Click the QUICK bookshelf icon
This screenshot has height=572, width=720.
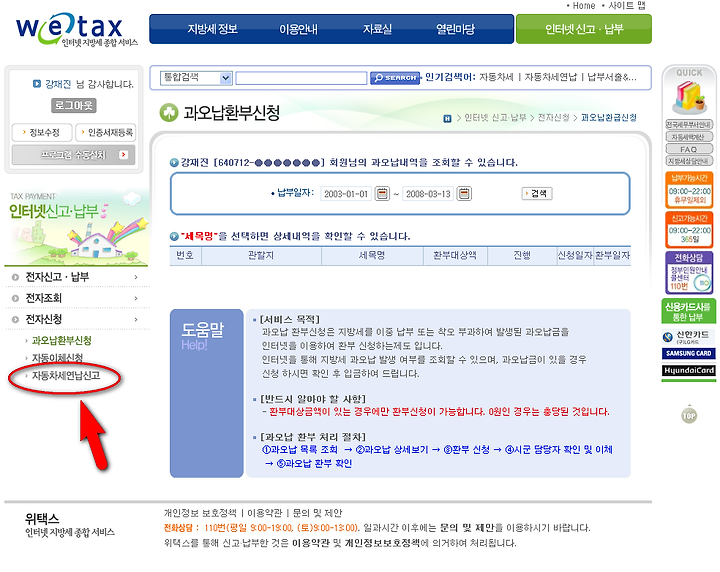click(x=688, y=97)
